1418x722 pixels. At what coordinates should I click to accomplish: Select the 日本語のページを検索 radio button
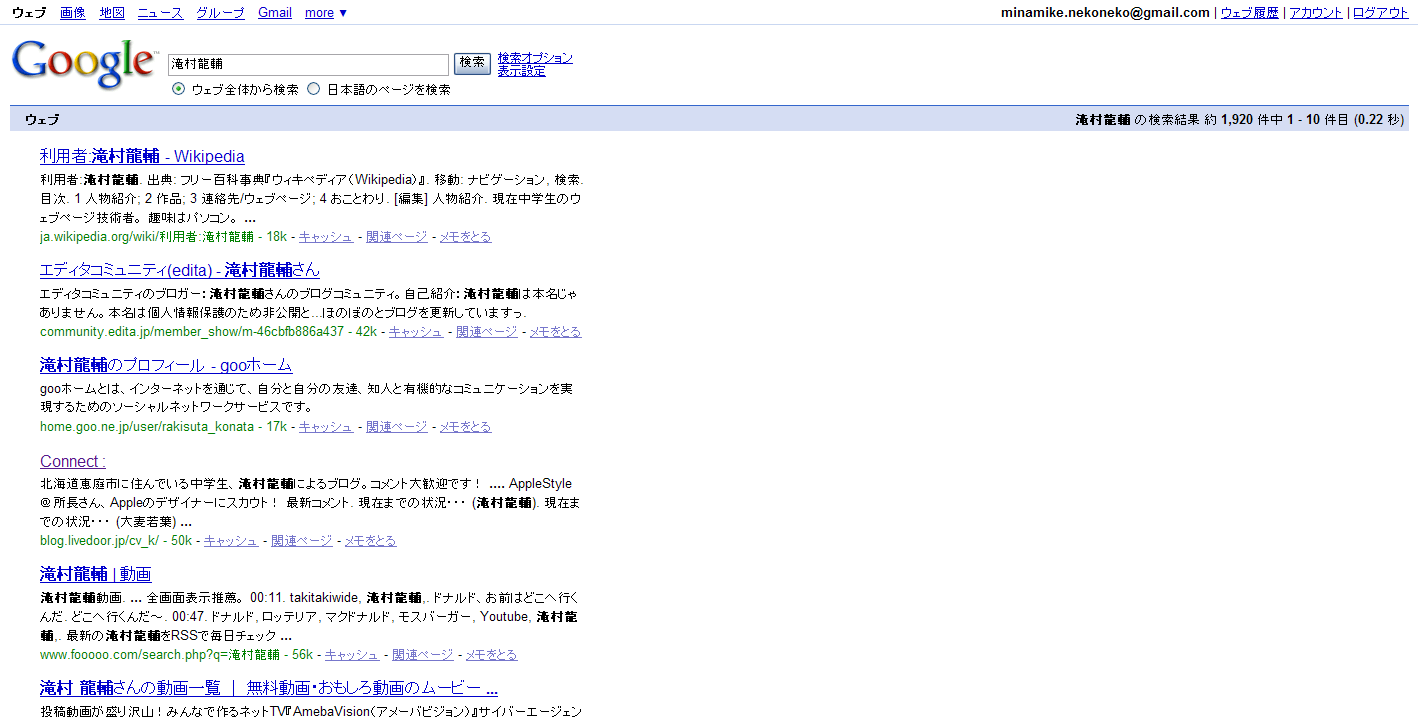314,89
